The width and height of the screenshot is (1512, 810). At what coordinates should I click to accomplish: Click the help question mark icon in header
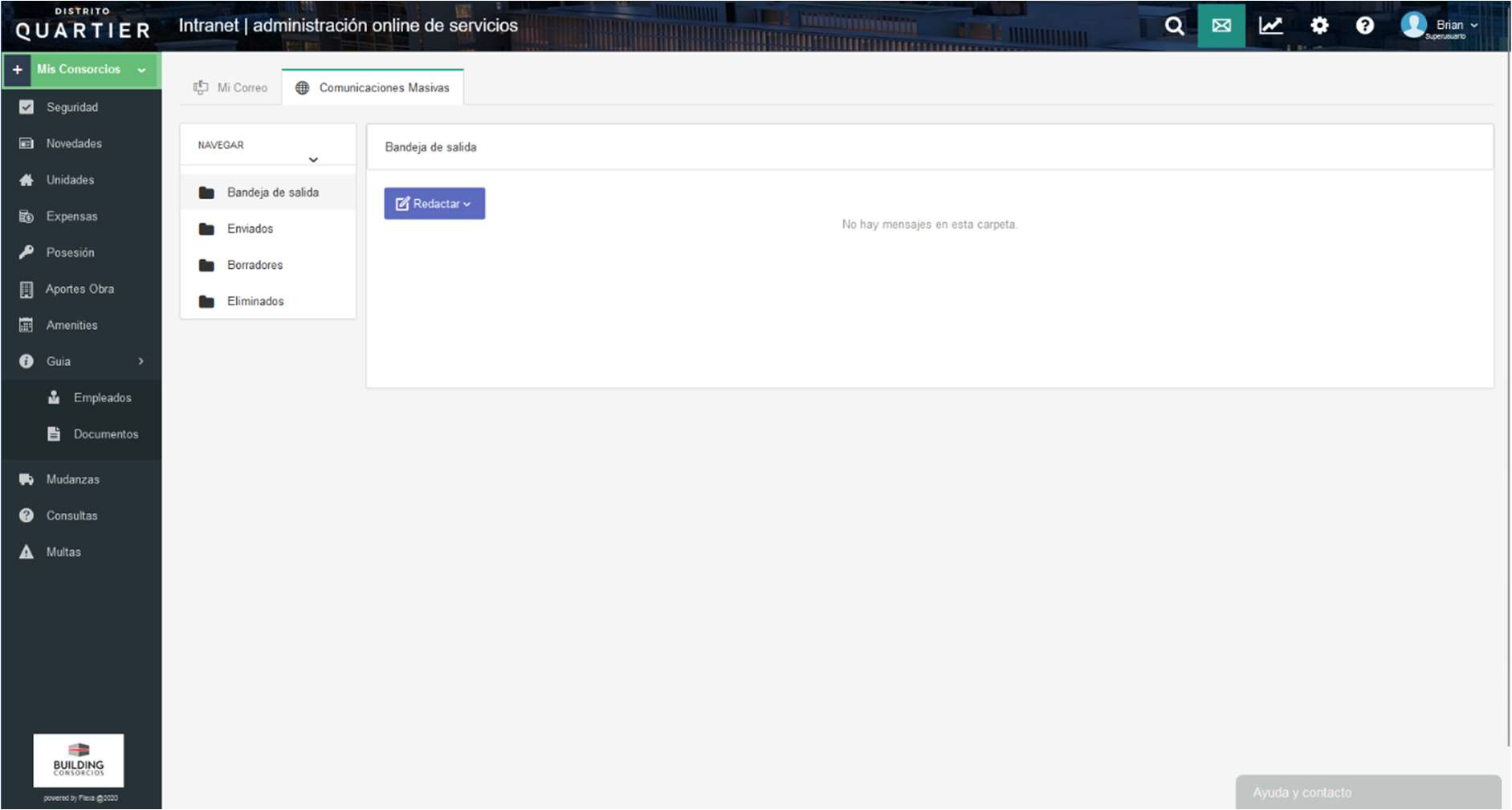tap(1364, 26)
